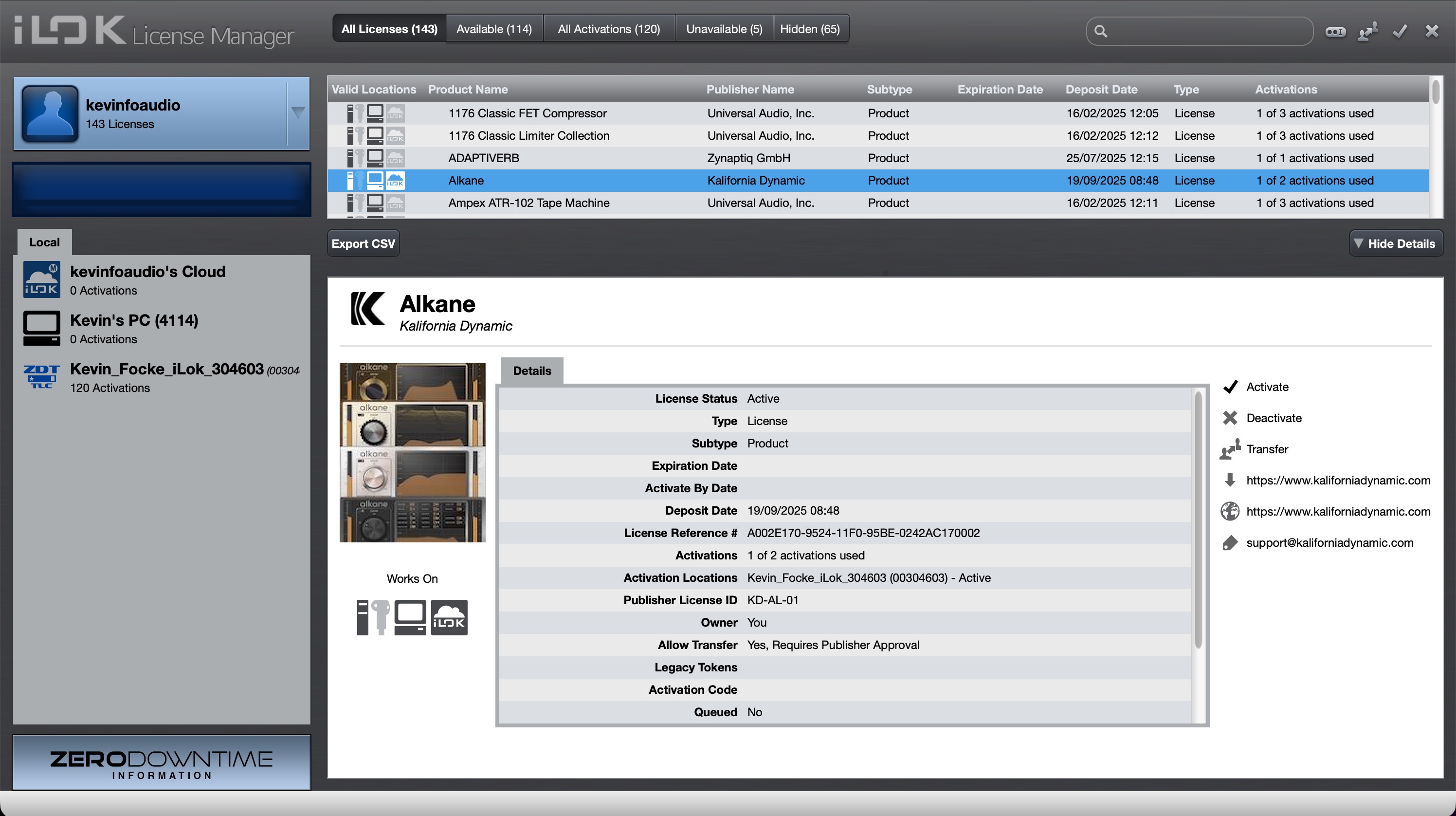The height and width of the screenshot is (816, 1456).
Task: Click the Zero Downtime Information banner
Action: pyautogui.click(x=162, y=763)
